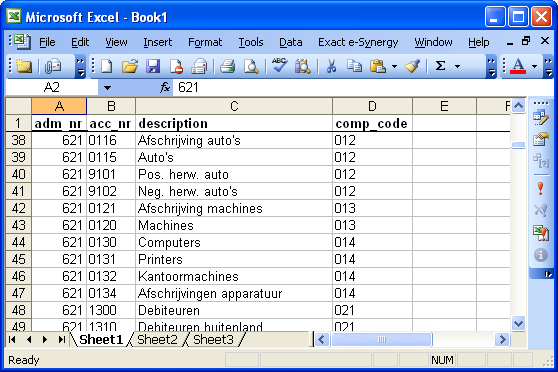Open the Format menu
This screenshot has height=372, width=558.
click(205, 42)
